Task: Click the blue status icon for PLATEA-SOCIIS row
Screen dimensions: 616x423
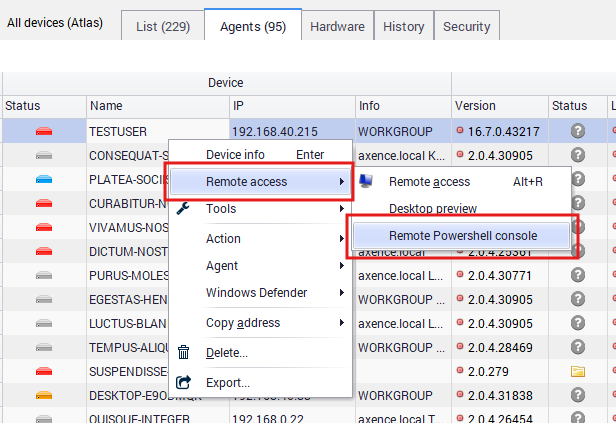Action: [44, 180]
